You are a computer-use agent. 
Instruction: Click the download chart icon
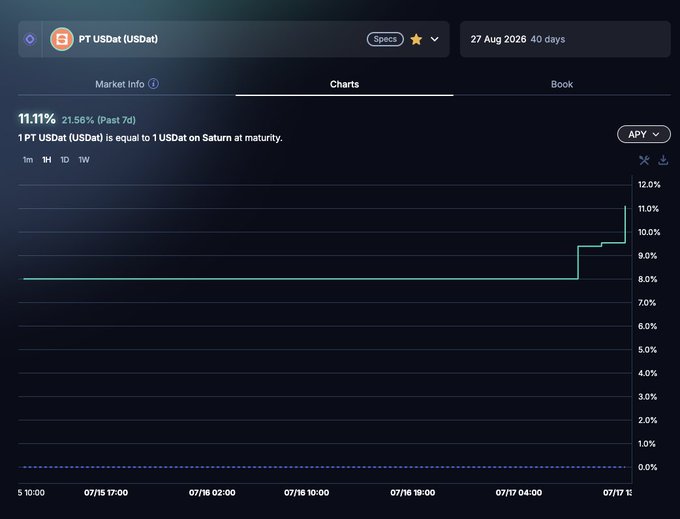tap(663, 160)
